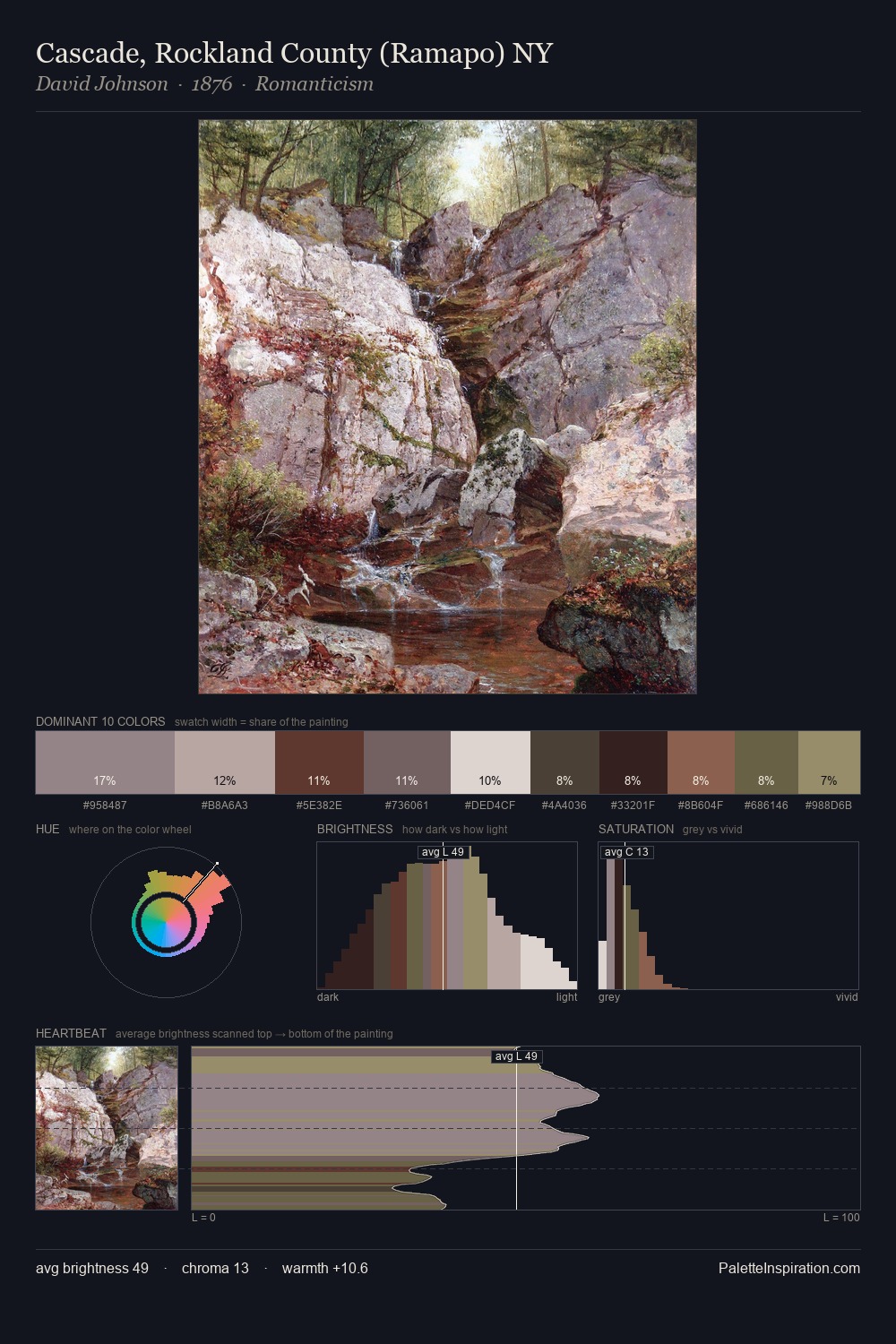Click the 'dark' brightness axis label
Viewport: 896px width, 1344px height.
(328, 997)
